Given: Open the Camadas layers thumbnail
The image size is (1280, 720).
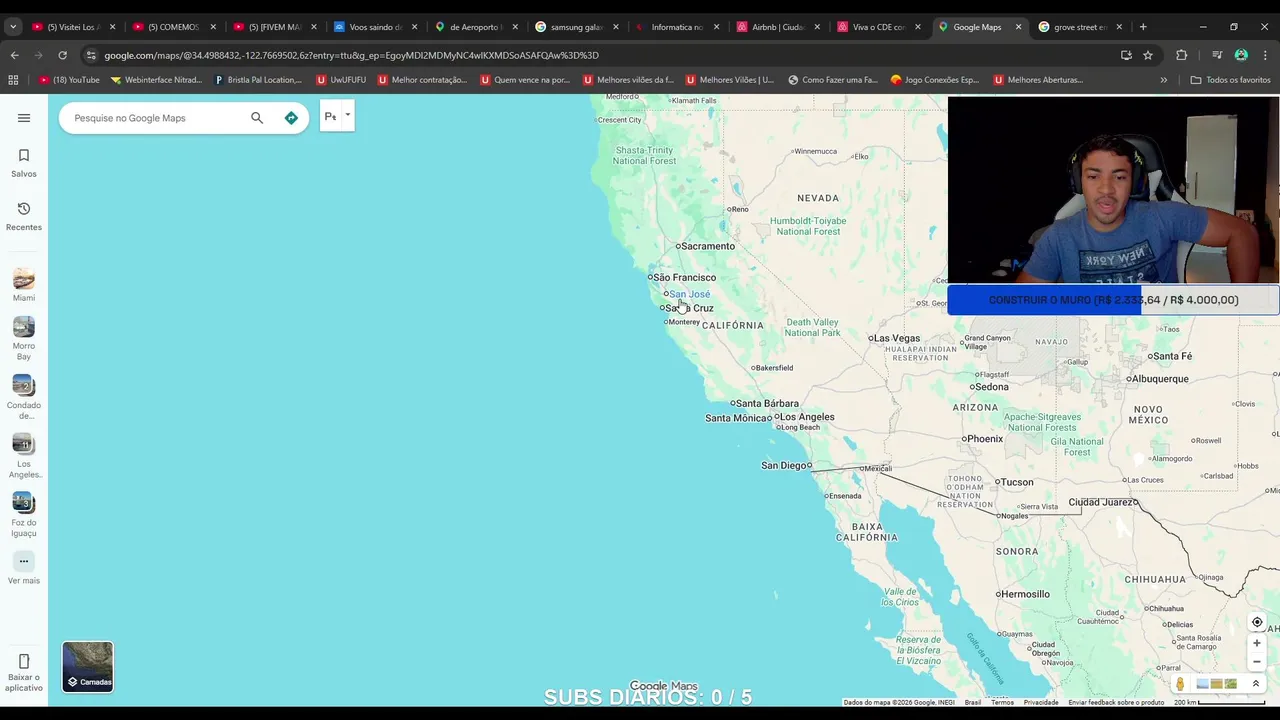Looking at the screenshot, I should pos(88,667).
